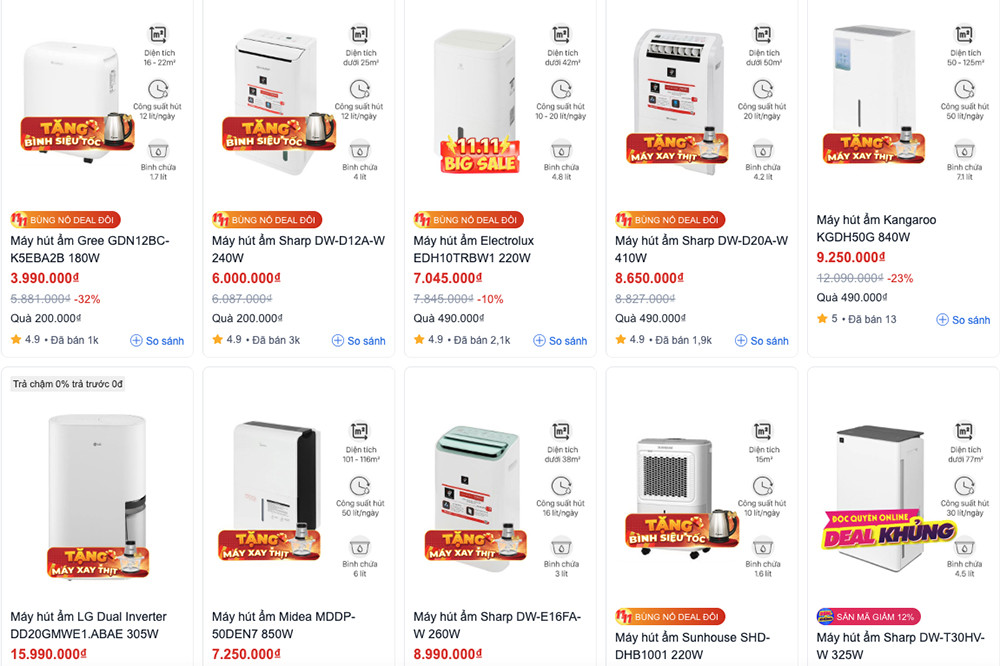Screen dimensions: 1000x666
Task: Click the area icon on Gree product
Action: [x=157, y=35]
